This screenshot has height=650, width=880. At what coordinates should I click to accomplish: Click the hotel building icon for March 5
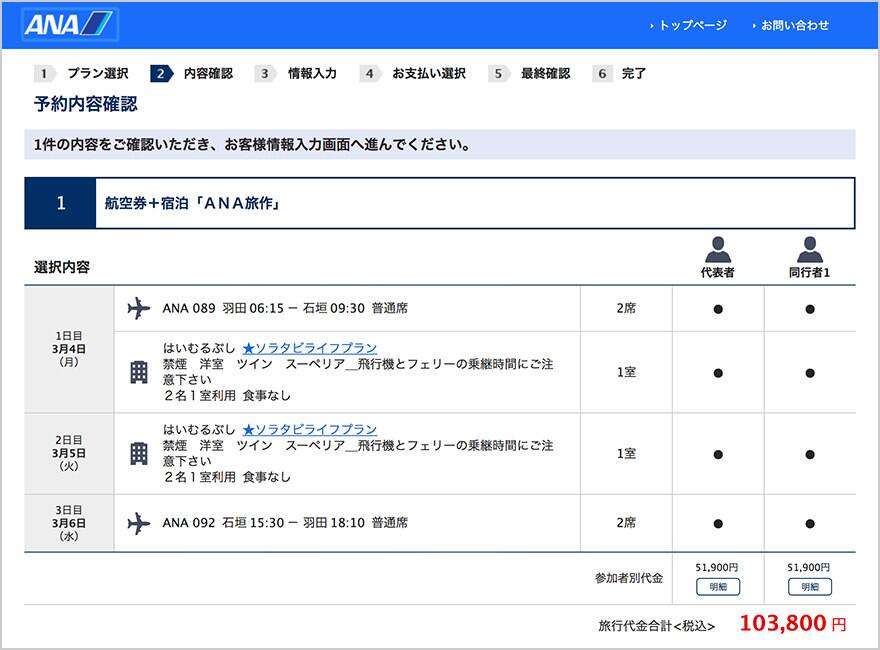139,453
